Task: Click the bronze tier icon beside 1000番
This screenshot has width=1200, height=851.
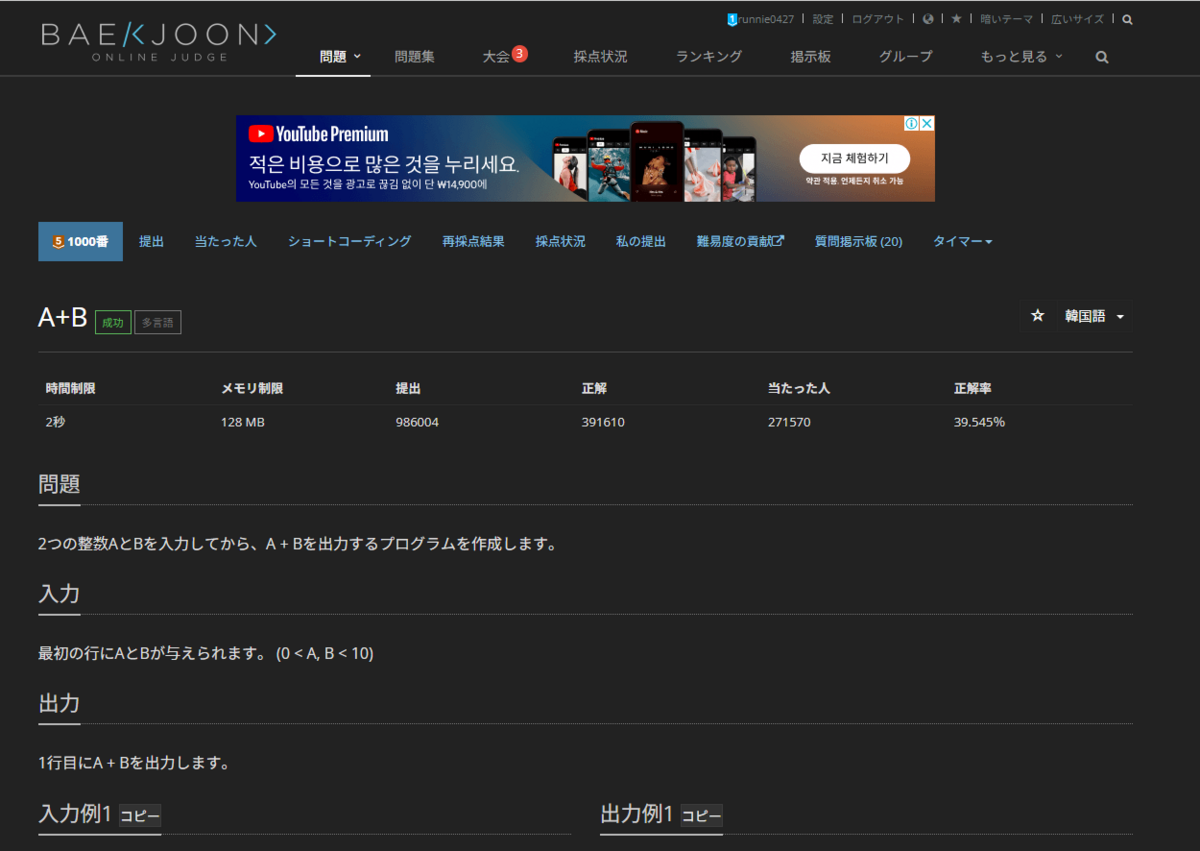Action: [58, 240]
